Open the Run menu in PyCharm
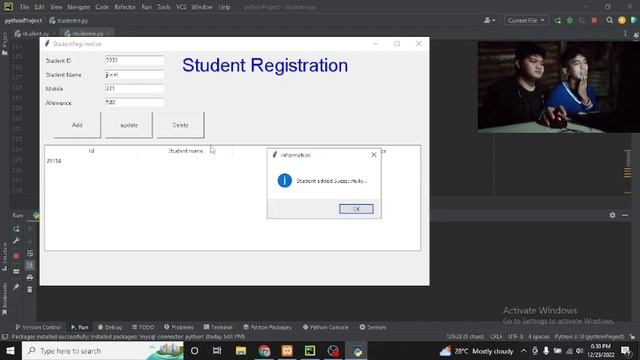 [146, 7]
